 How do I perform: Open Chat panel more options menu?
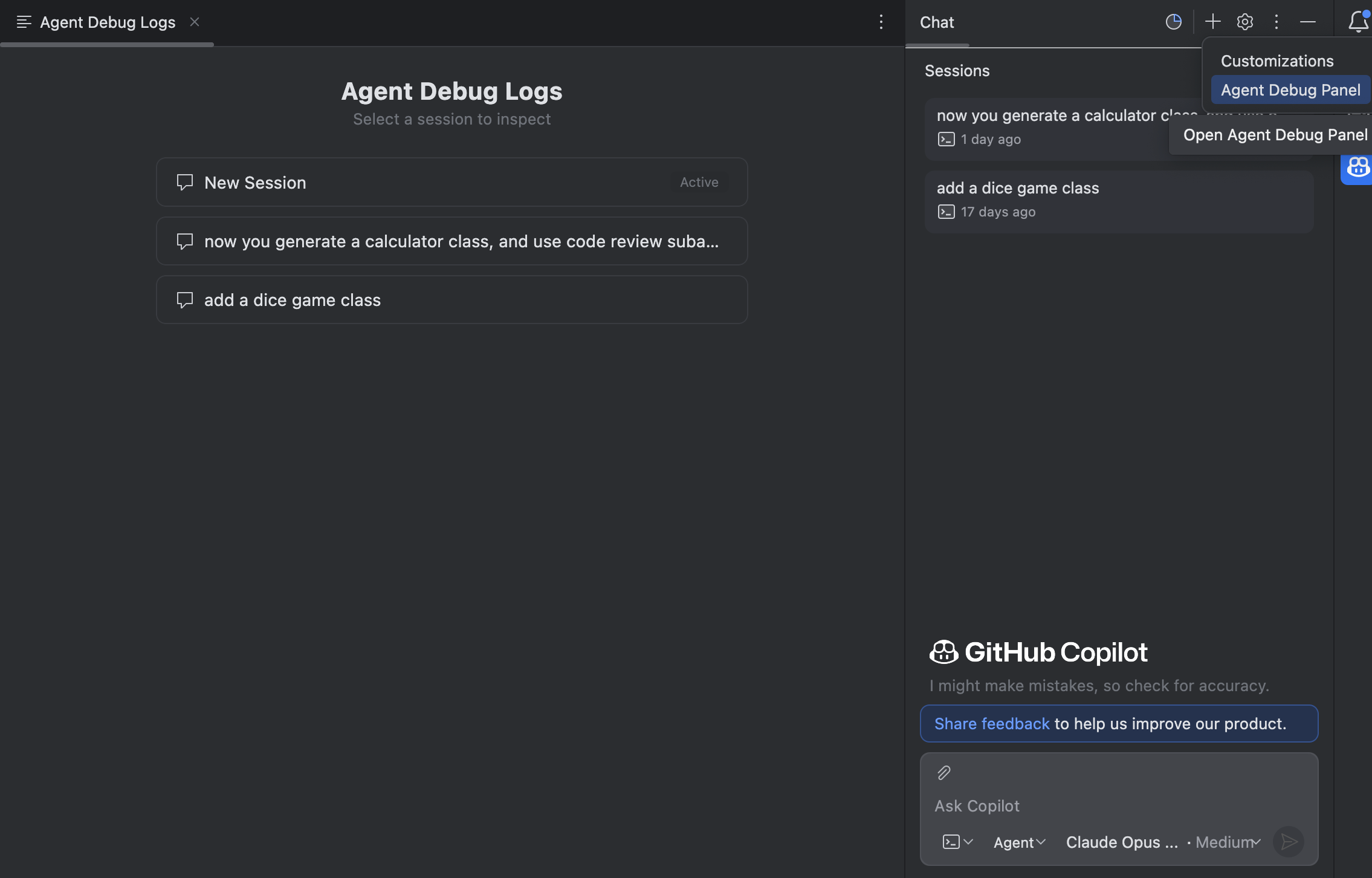pos(1277,22)
